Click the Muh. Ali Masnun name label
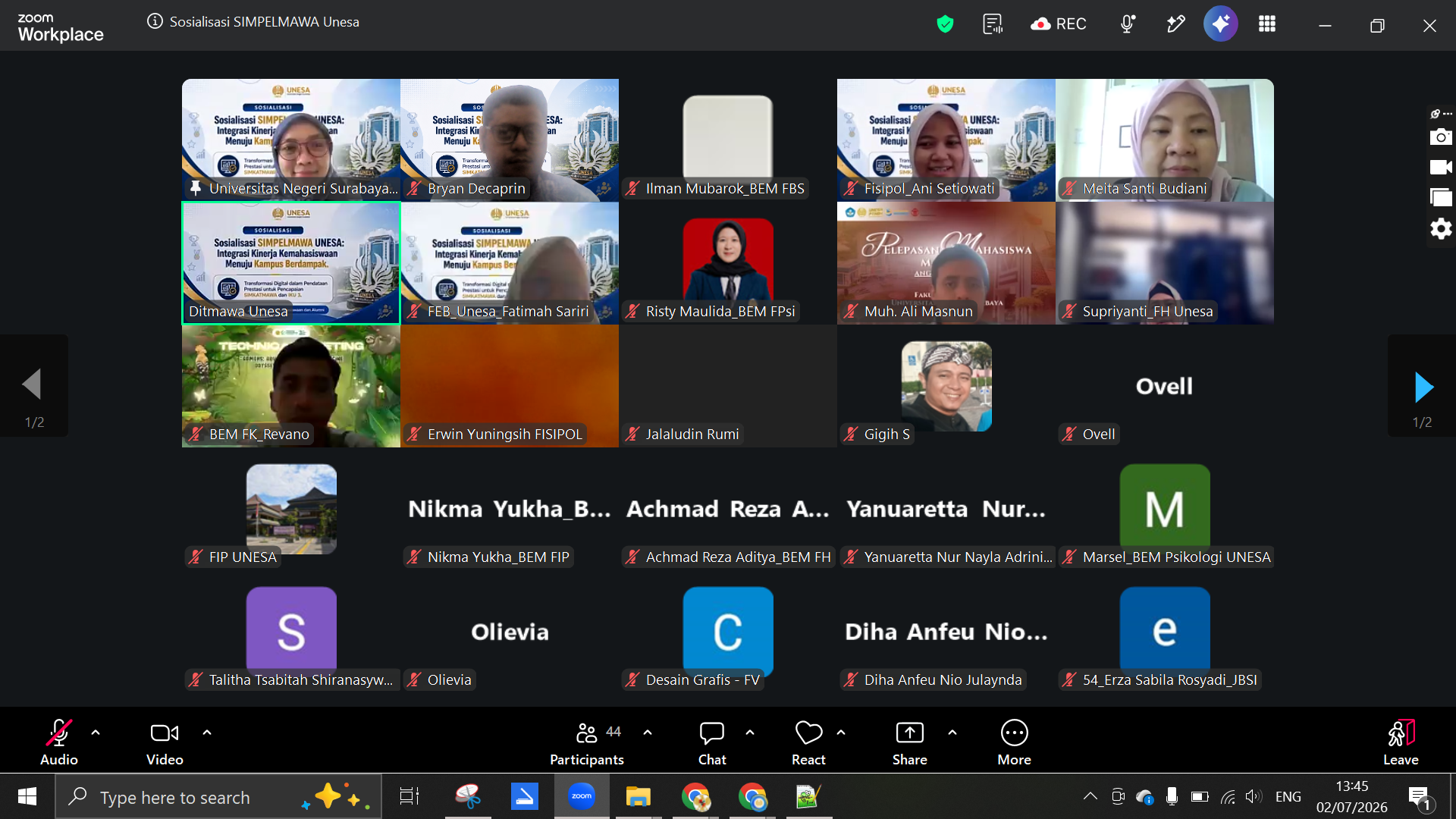The width and height of the screenshot is (1456, 819). [918, 311]
